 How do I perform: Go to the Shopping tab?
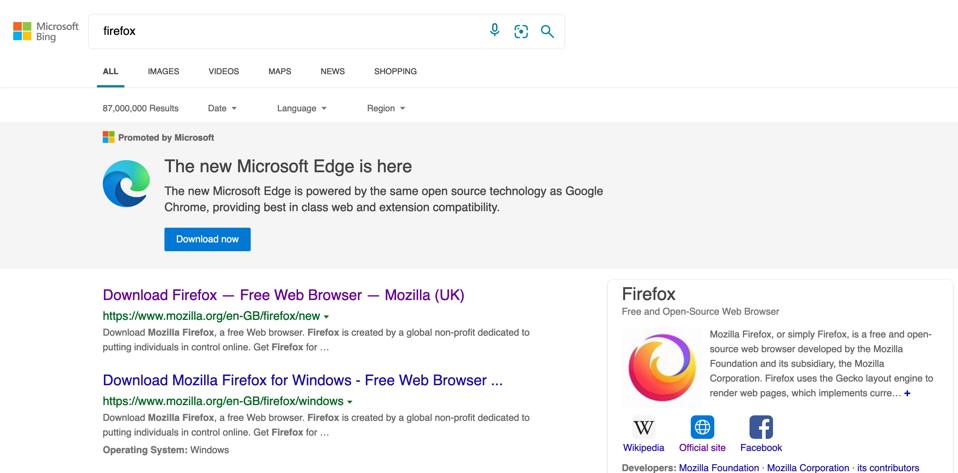(395, 71)
